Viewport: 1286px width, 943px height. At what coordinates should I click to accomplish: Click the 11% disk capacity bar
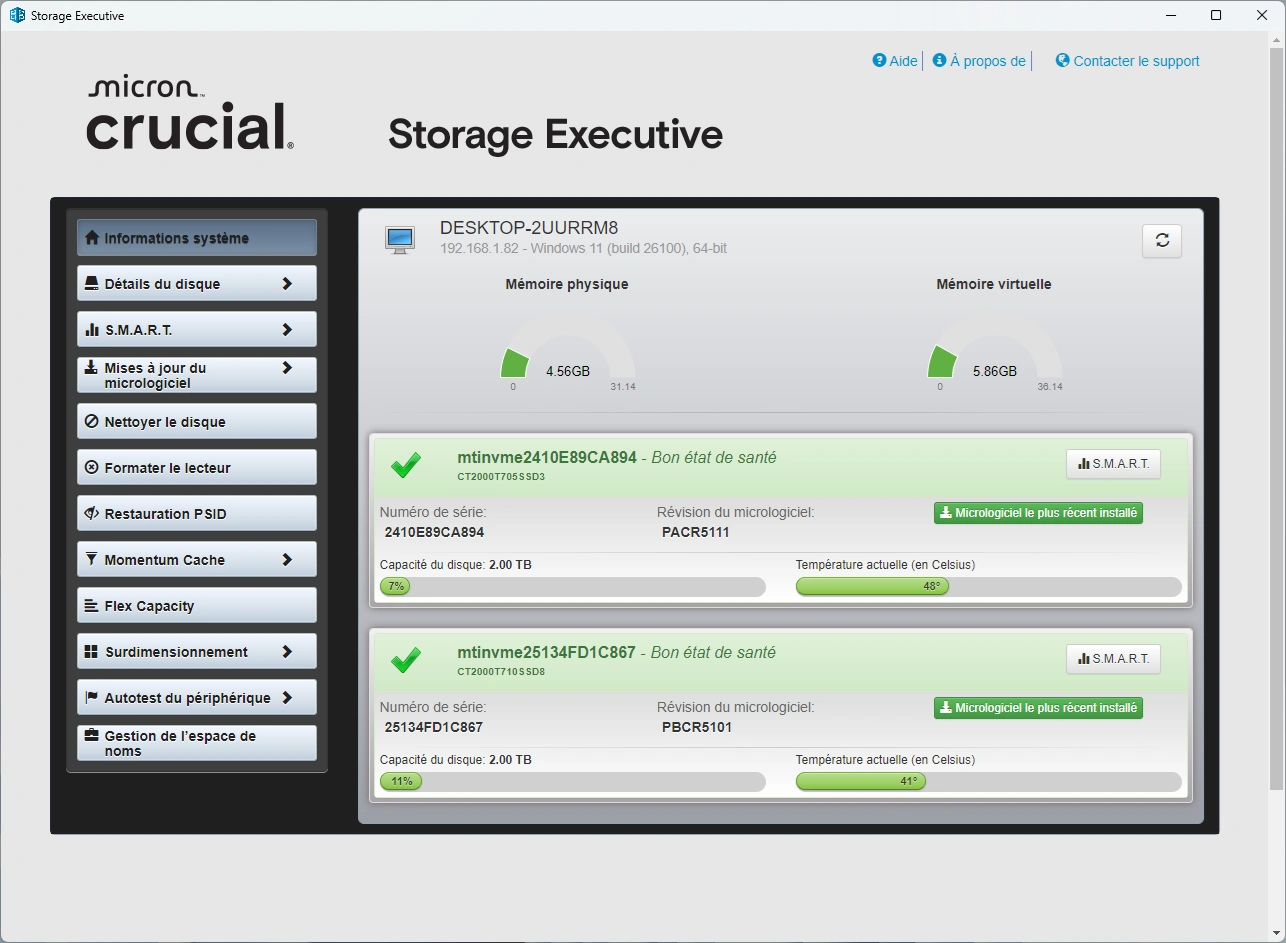click(x=573, y=782)
